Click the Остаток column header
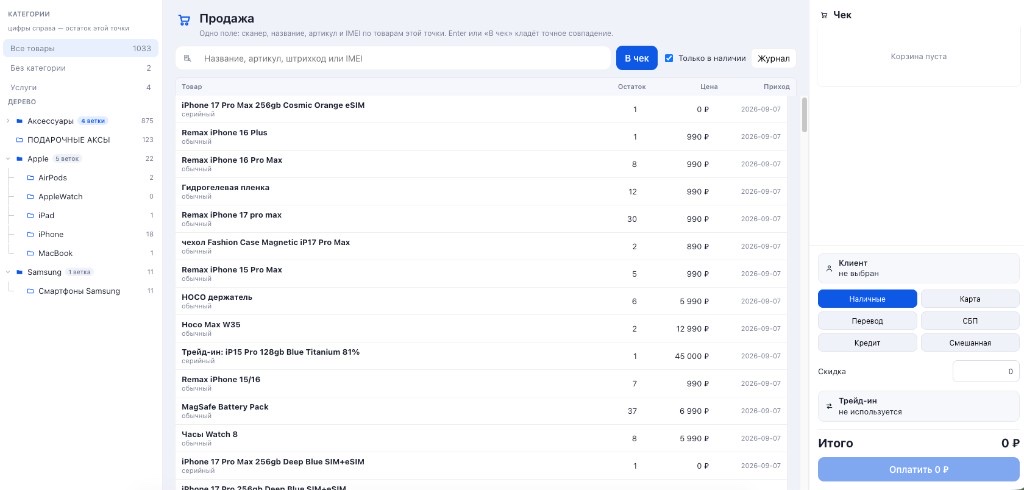 [632, 86]
